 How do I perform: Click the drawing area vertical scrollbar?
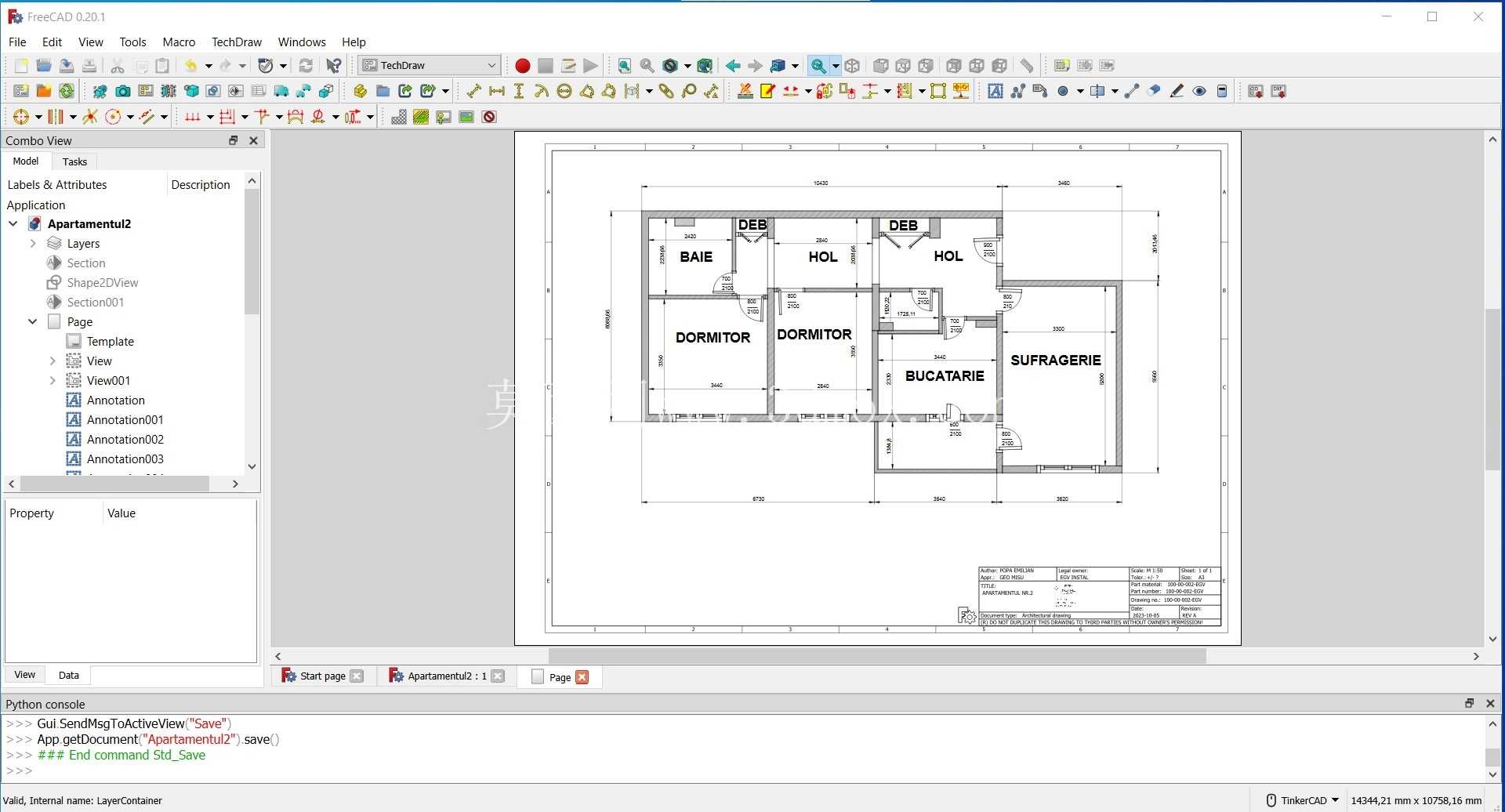(1492, 389)
